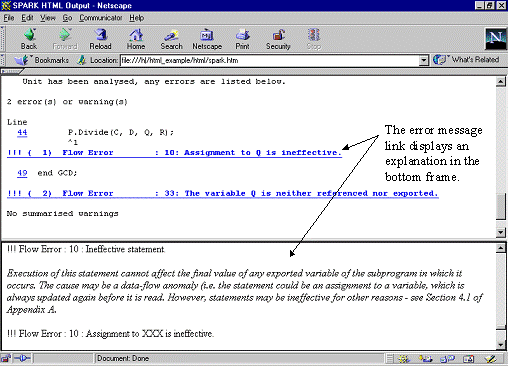This screenshot has height=366, width=508.
Task: Click heading 'Flow Error : 10 : Ineffective statement'
Action: 86,249
